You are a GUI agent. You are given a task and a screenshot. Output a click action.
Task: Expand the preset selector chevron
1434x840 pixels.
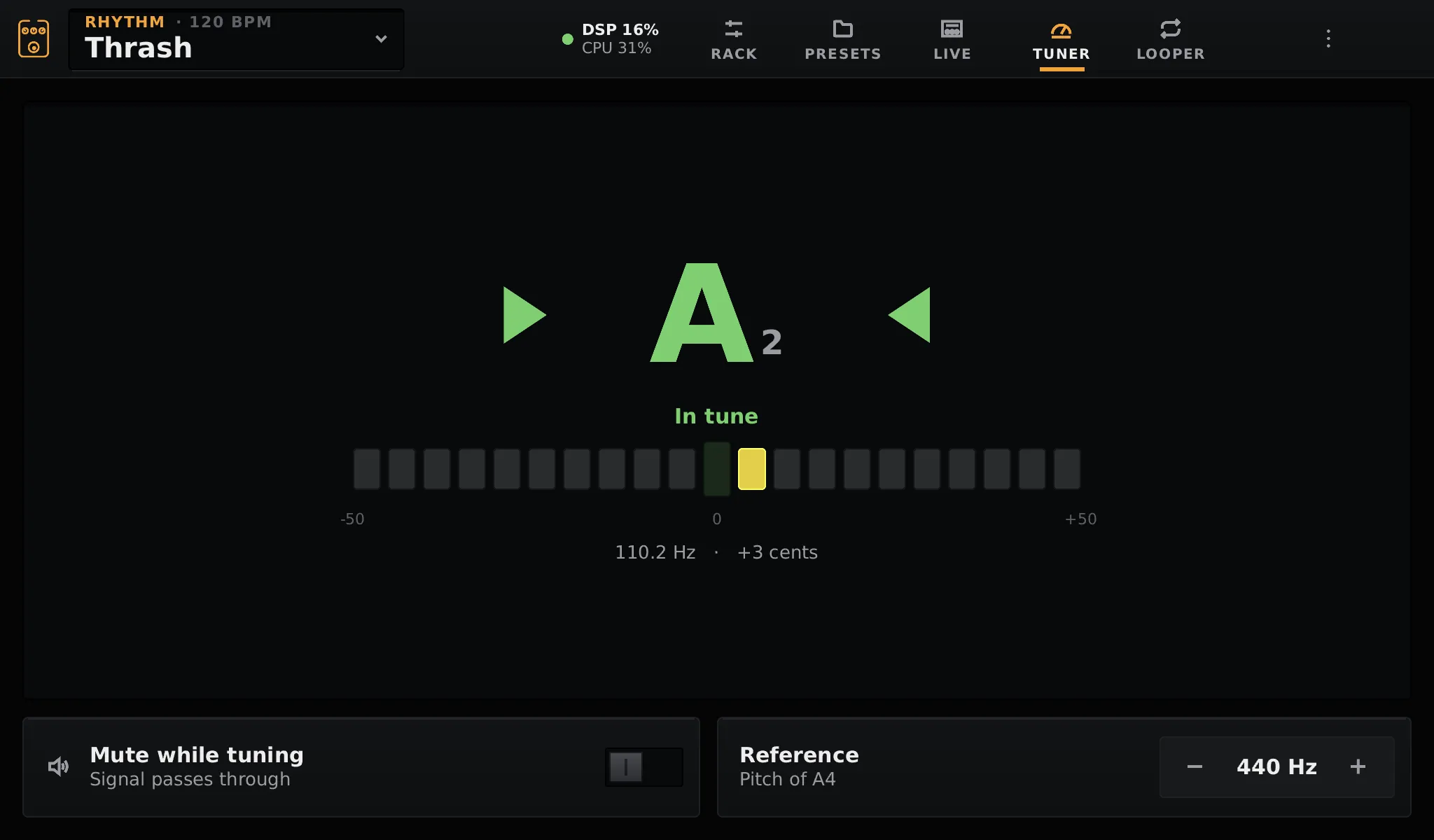coord(381,39)
